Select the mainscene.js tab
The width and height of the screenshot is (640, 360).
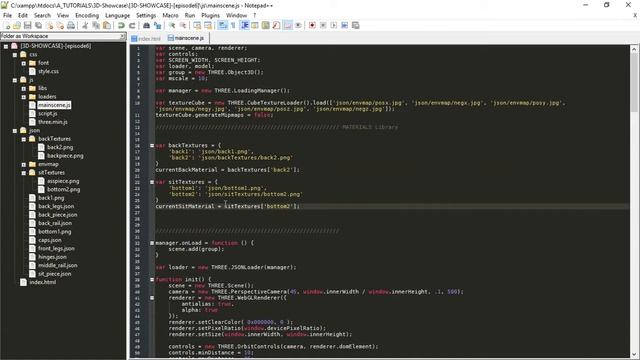186,38
